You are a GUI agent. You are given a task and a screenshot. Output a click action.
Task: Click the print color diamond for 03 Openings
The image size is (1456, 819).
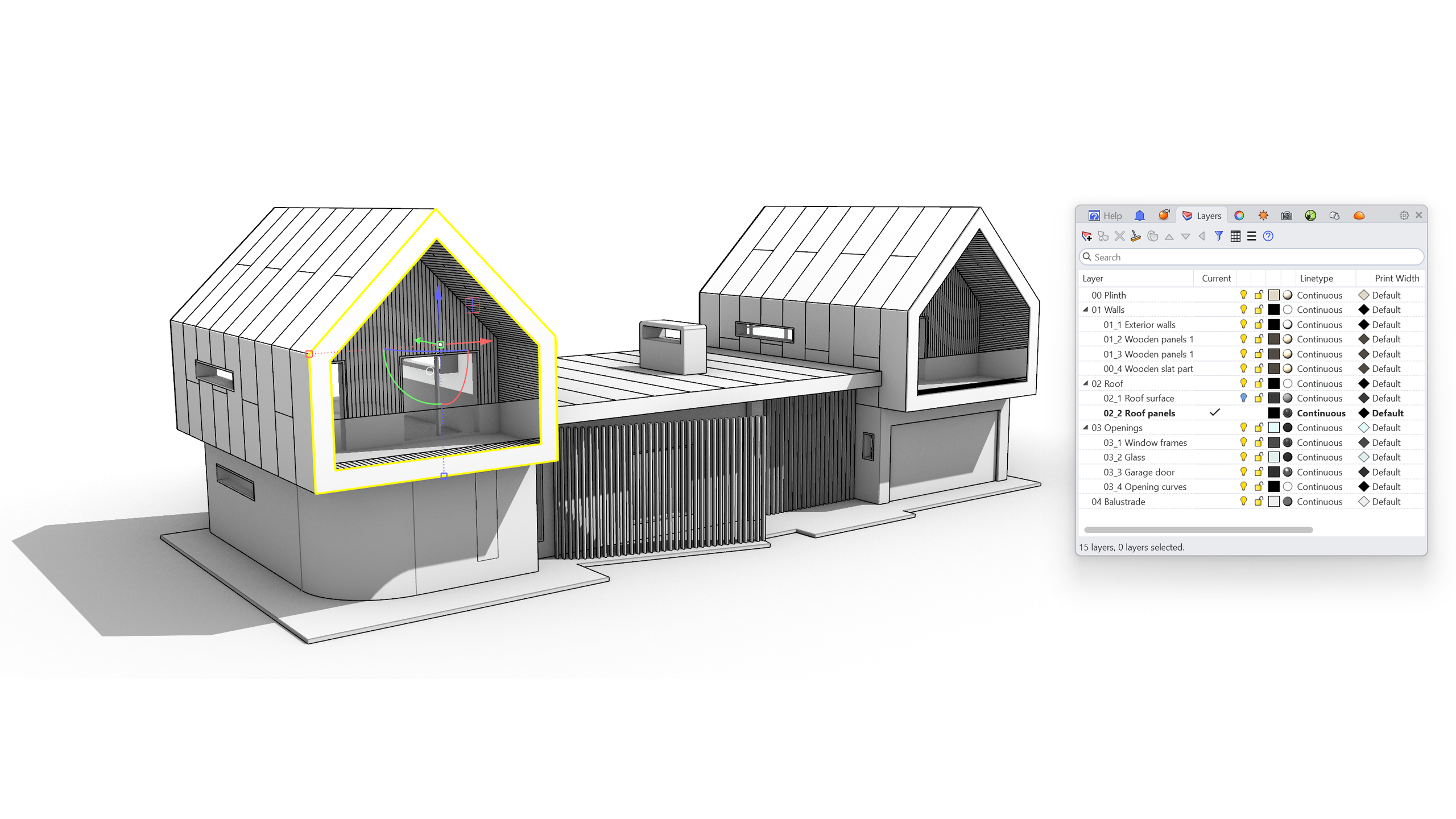(1364, 428)
